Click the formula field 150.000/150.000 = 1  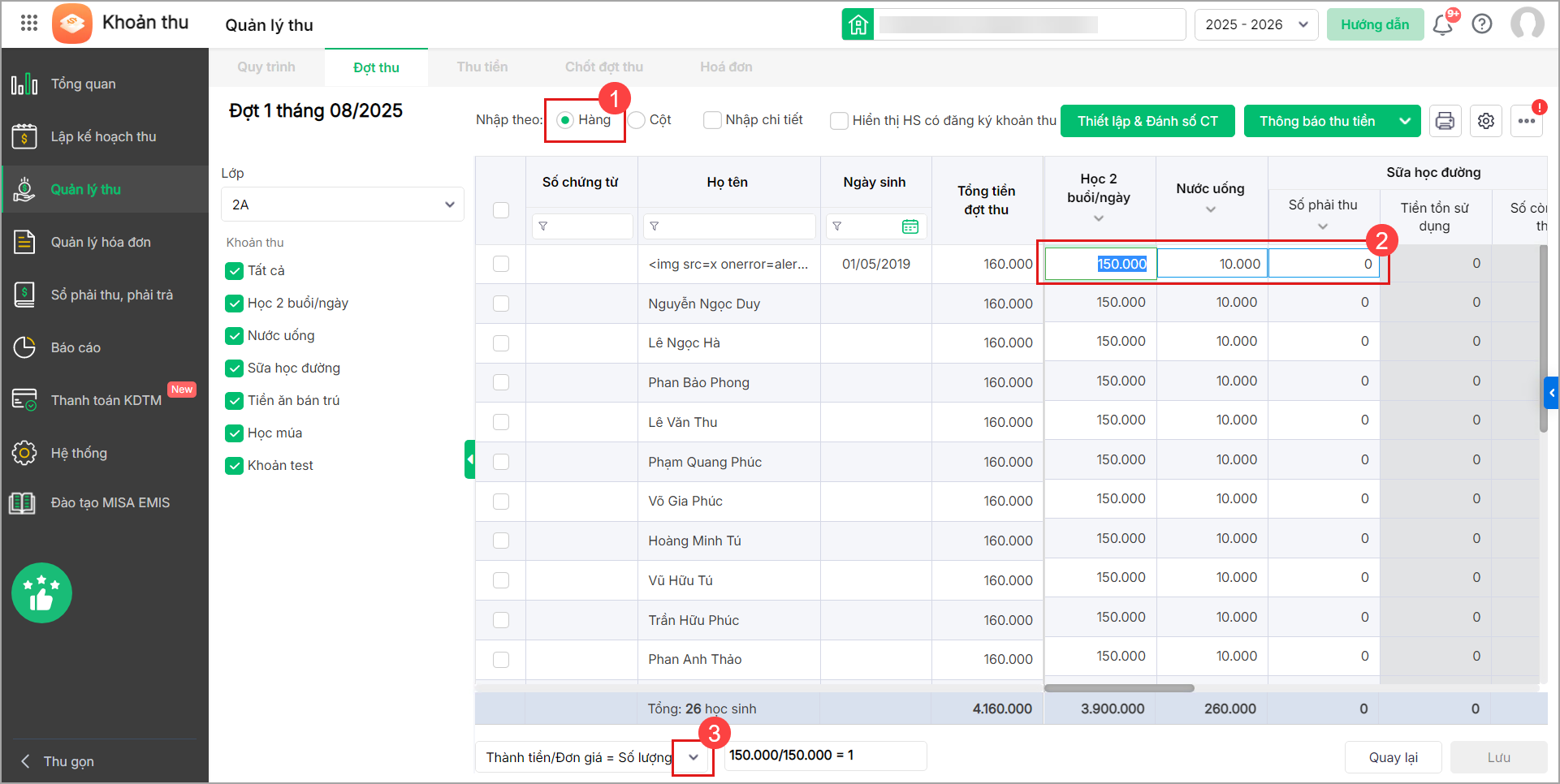point(825,756)
